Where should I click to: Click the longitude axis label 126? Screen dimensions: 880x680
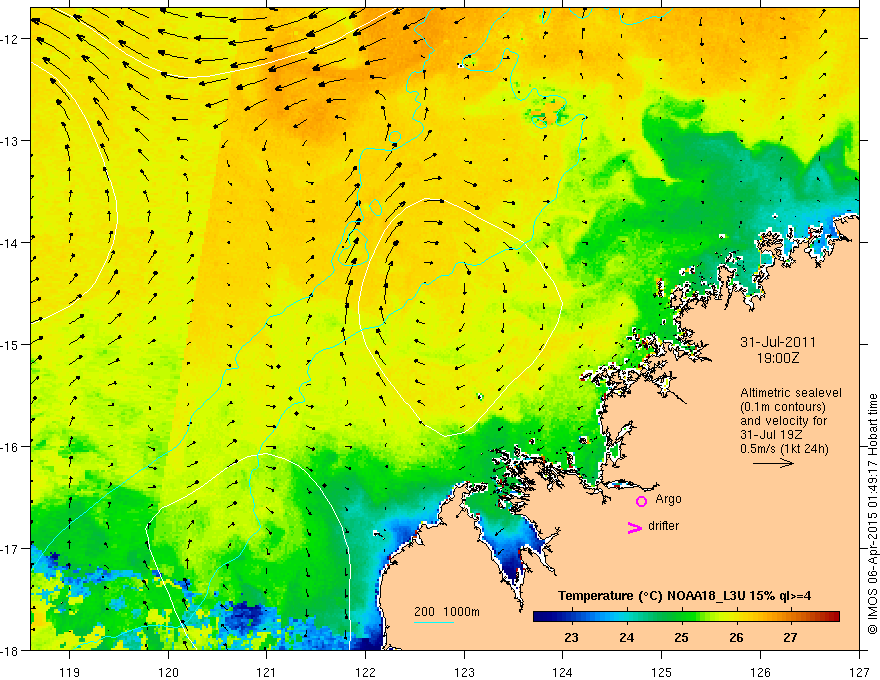click(760, 672)
